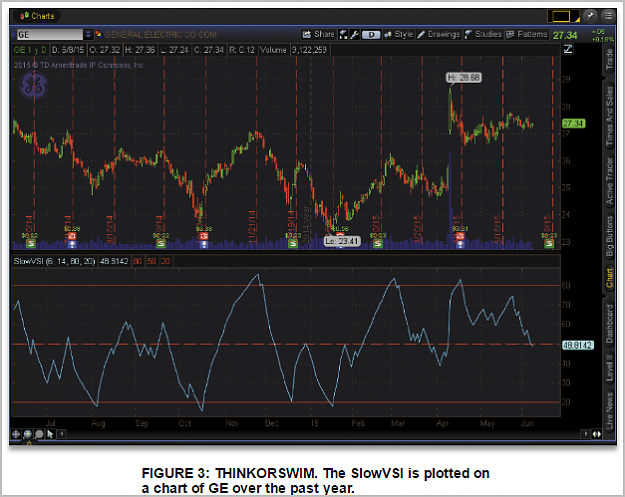Click the Lo: 23.41 price bubble

342,241
